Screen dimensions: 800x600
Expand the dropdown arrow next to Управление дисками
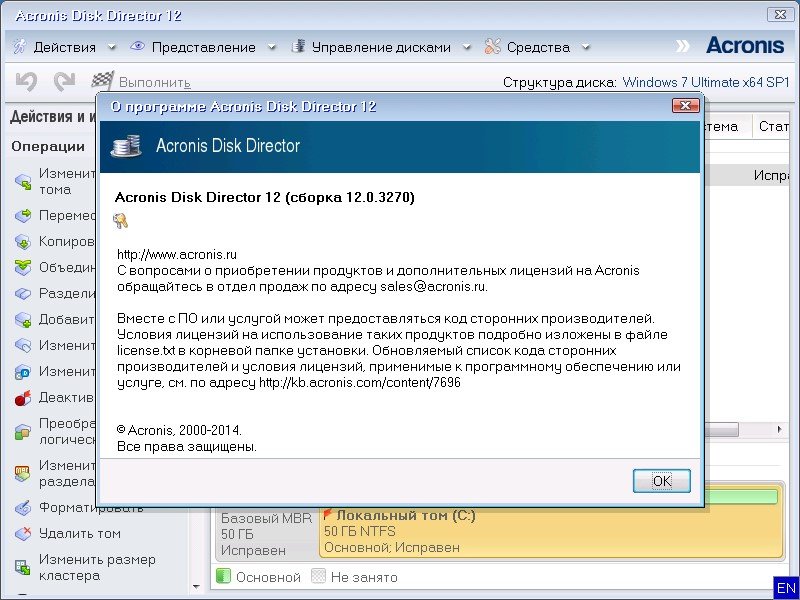tap(466, 47)
